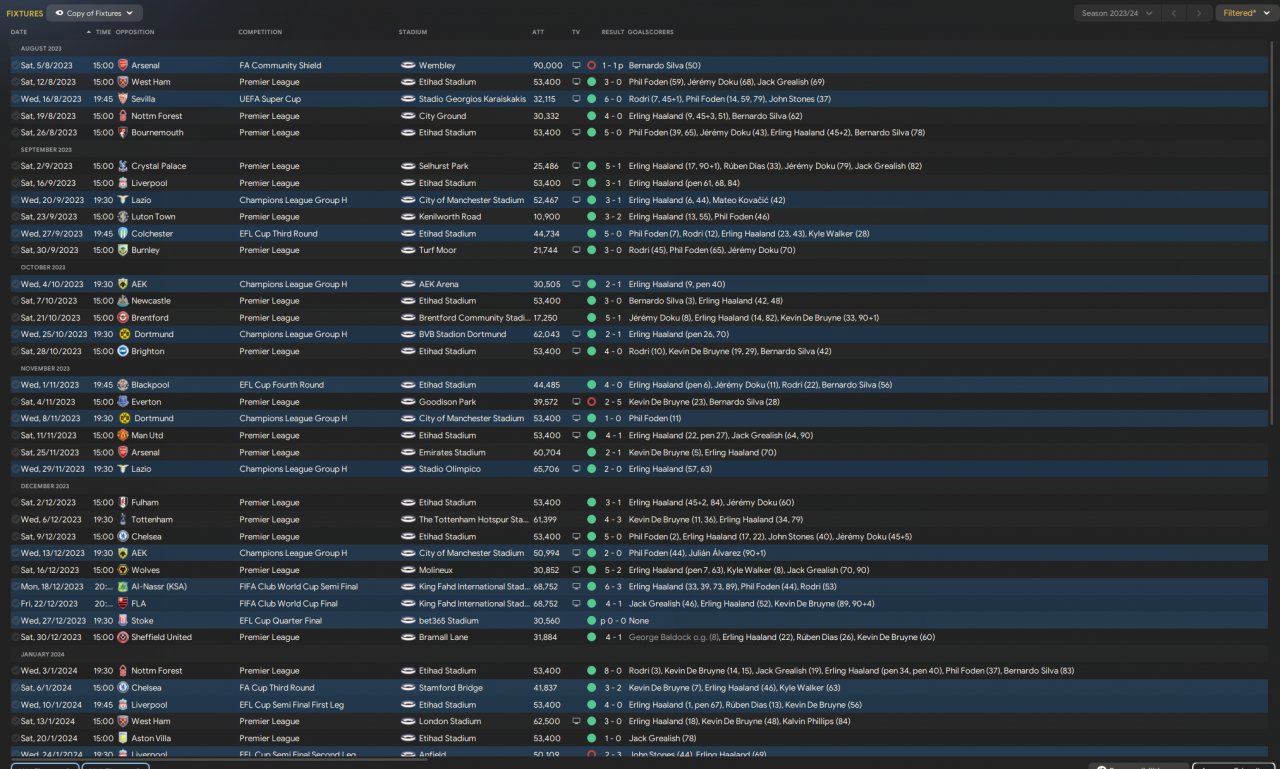Click the Blackpool club badge

click(x=122, y=385)
